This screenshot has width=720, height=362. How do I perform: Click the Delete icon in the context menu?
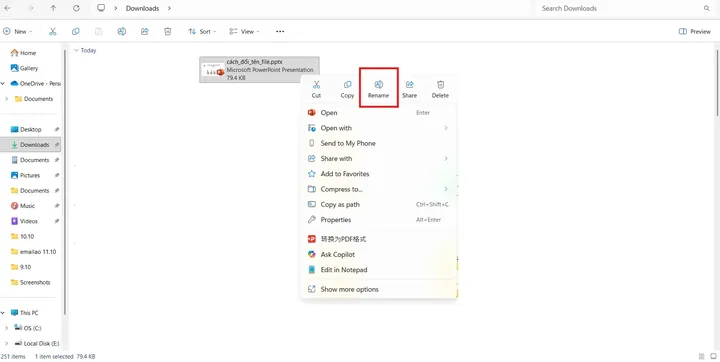tap(440, 85)
